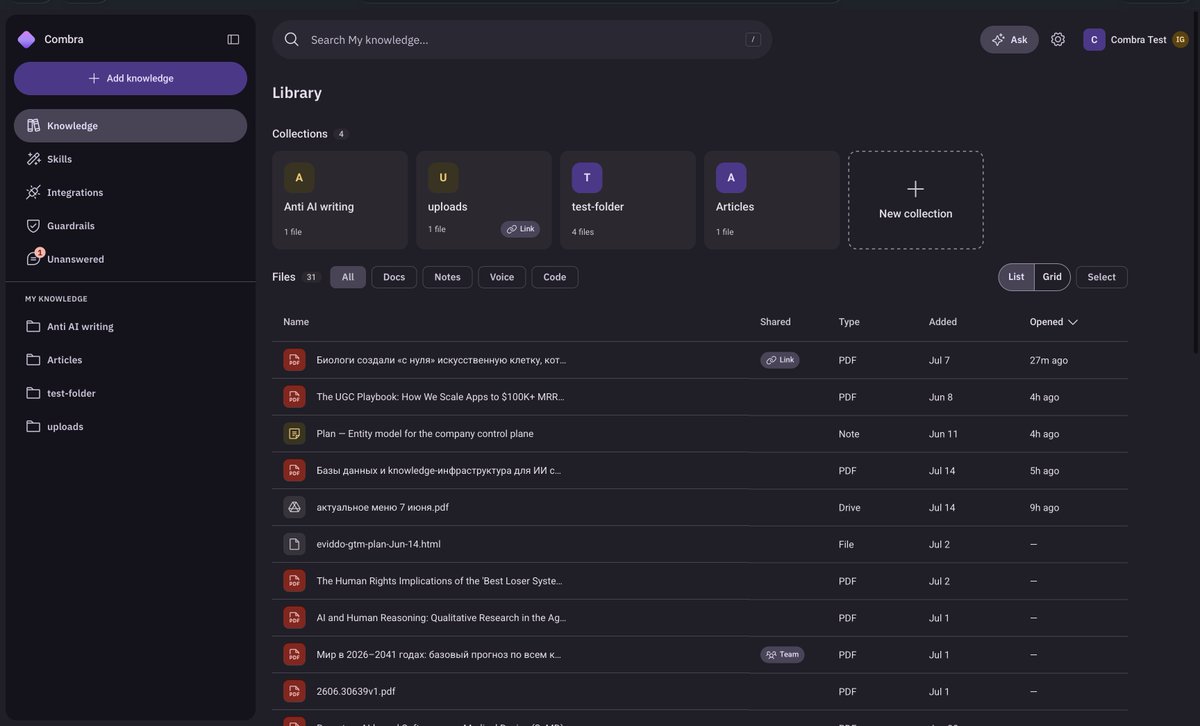Viewport: 1200px width, 726px height.
Task: Open Guardrails section in sidebar
Action: click(130, 226)
